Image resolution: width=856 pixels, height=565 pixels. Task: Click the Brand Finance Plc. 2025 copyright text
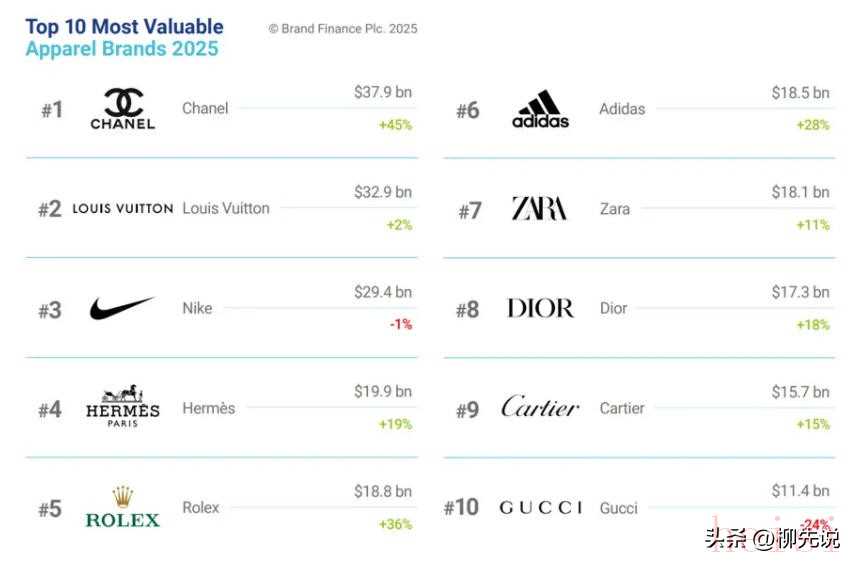click(342, 29)
